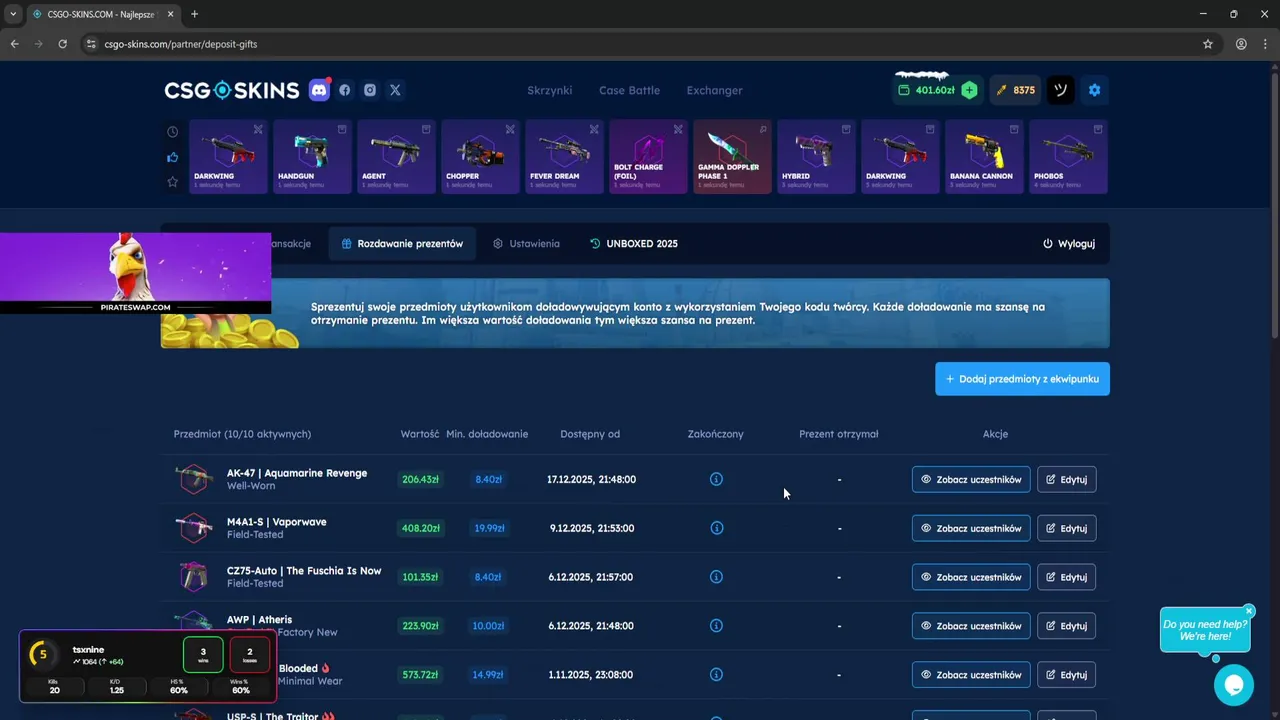See participants for CZ75-Auto Fuschia
The width and height of the screenshot is (1280, 720).
[971, 577]
